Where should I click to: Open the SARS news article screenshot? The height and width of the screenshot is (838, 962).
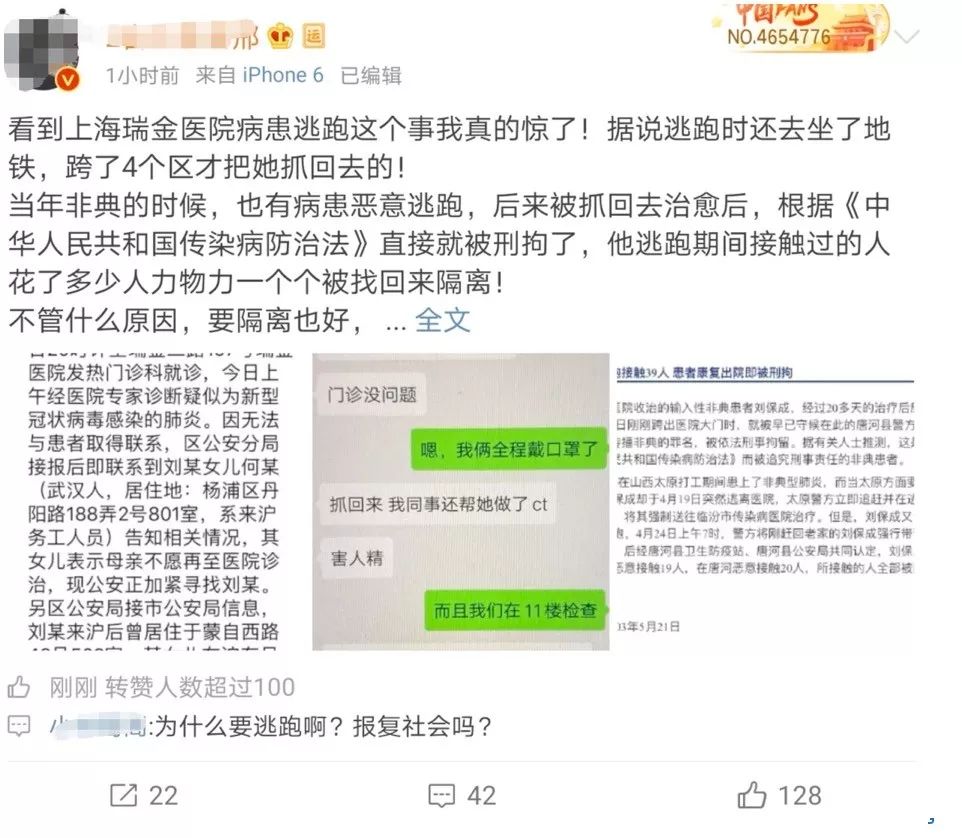765,502
